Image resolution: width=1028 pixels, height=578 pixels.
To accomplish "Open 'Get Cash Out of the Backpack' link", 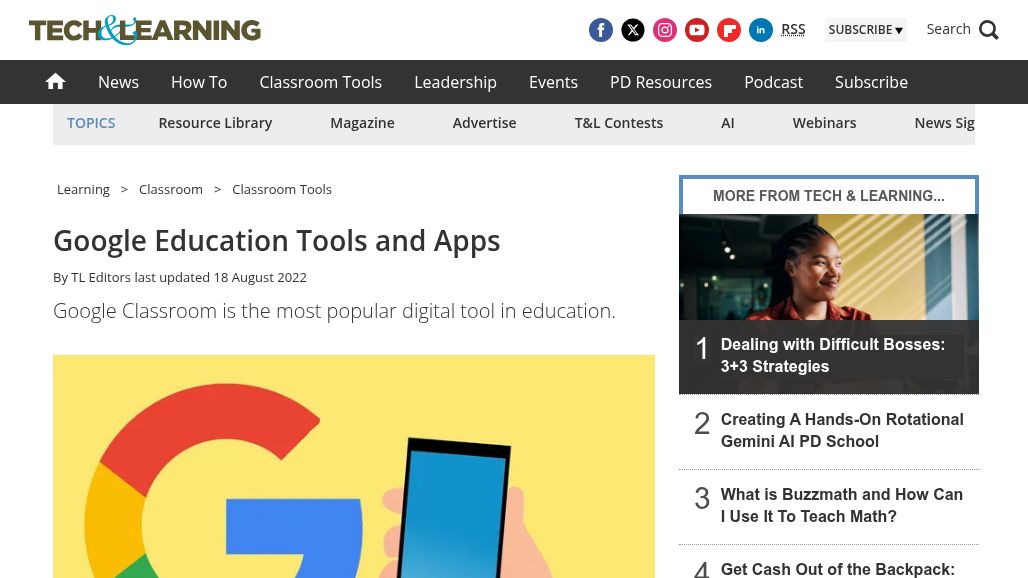I will click(x=838, y=569).
